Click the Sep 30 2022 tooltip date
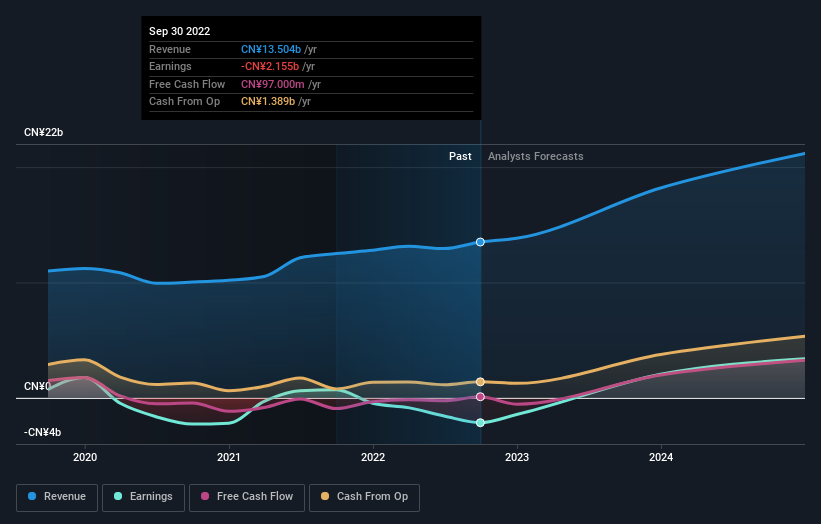Viewport: 821px width, 524px height. tap(180, 31)
